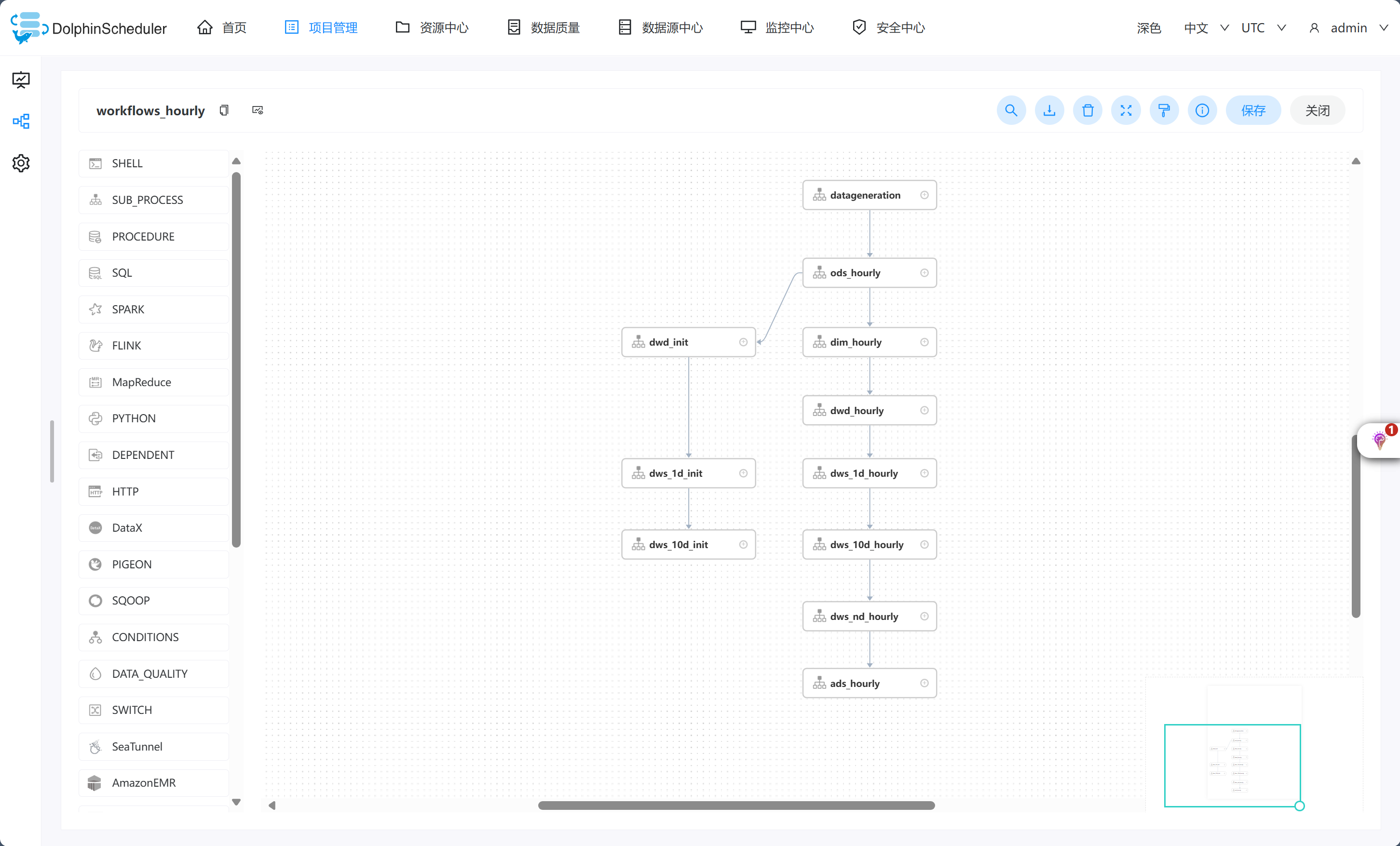Viewport: 1400px width, 846px height.
Task: Expand the admin user menu
Action: click(1348, 28)
